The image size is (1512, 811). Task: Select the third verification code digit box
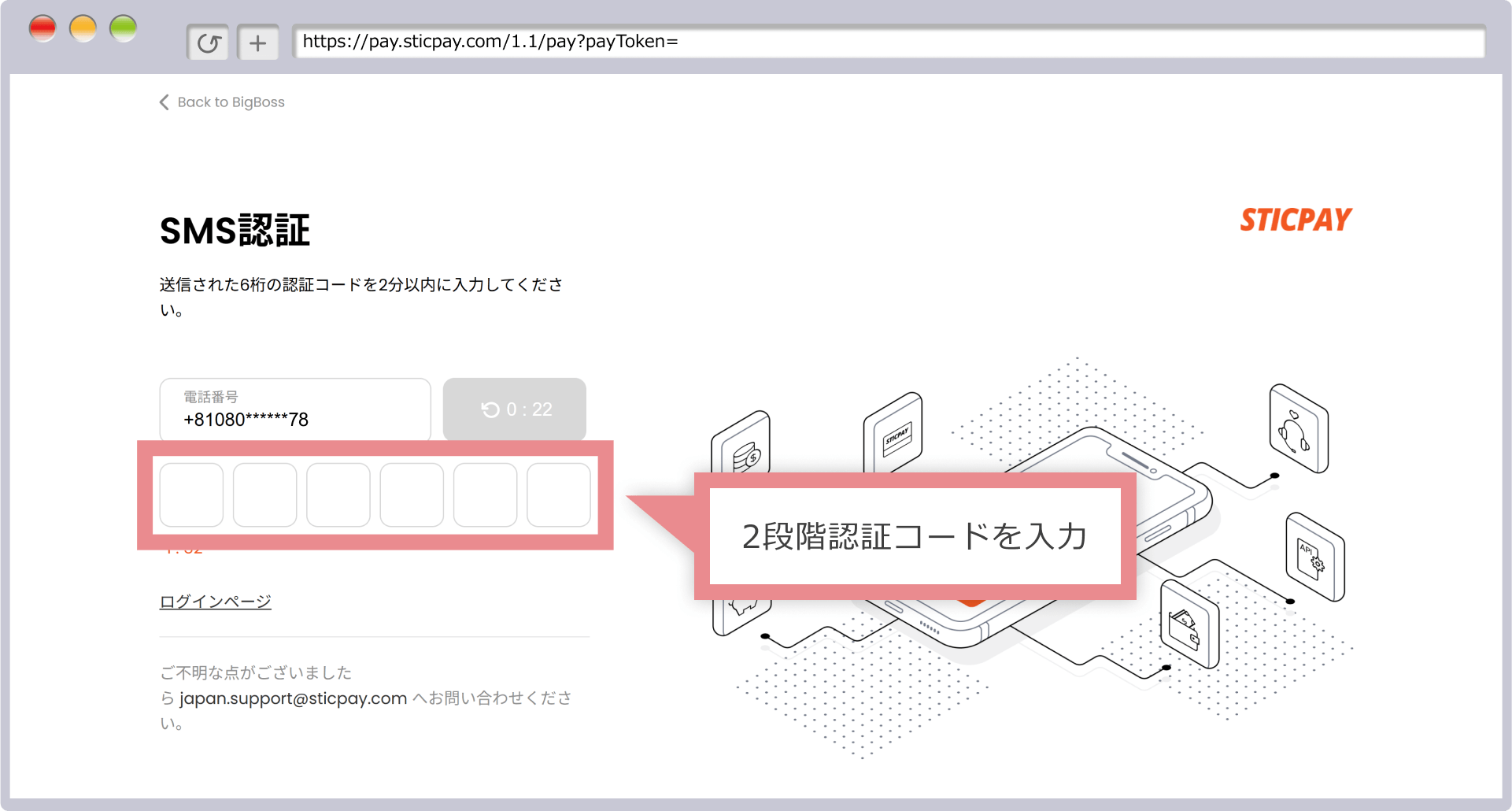click(338, 494)
